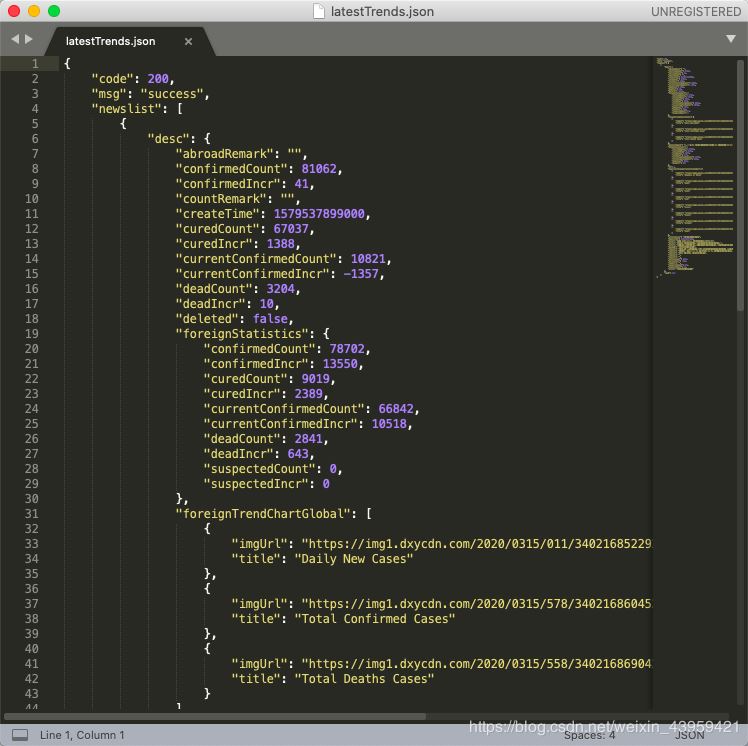
Task: Place cursor on "Daily New Cases" text
Action: 354,559
